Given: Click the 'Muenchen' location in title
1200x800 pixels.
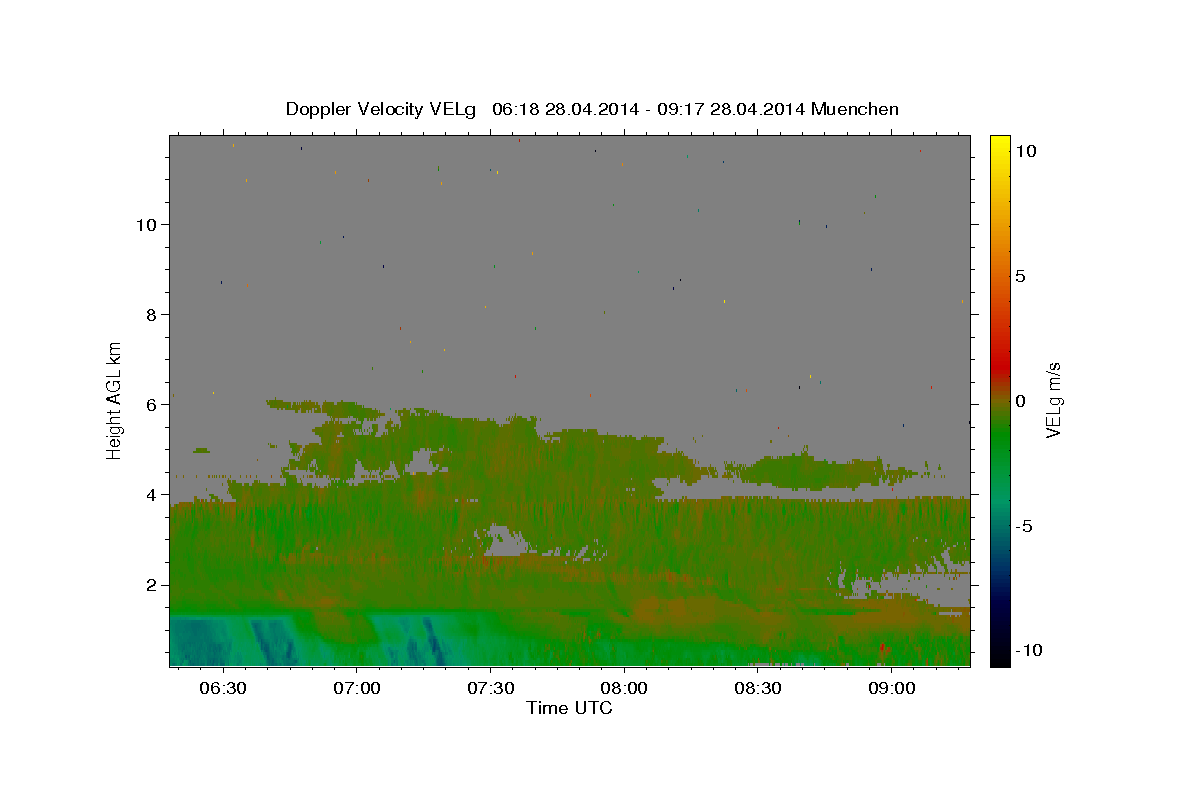Looking at the screenshot, I should coord(855,109).
